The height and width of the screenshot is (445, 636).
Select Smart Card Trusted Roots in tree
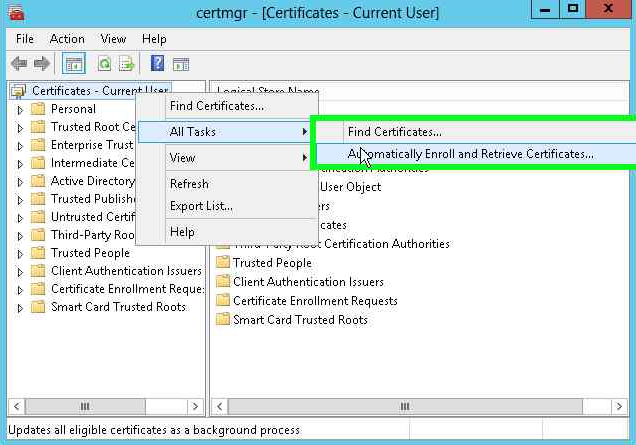click(118, 307)
